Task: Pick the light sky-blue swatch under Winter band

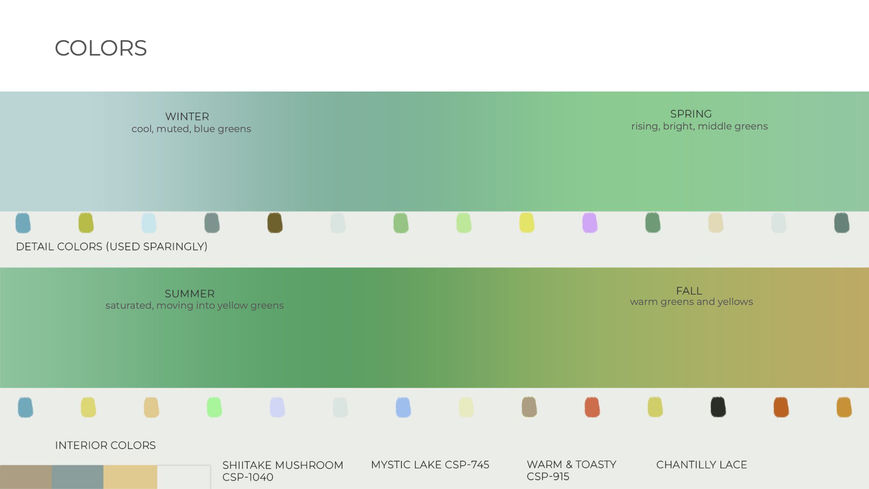Action: click(x=149, y=223)
